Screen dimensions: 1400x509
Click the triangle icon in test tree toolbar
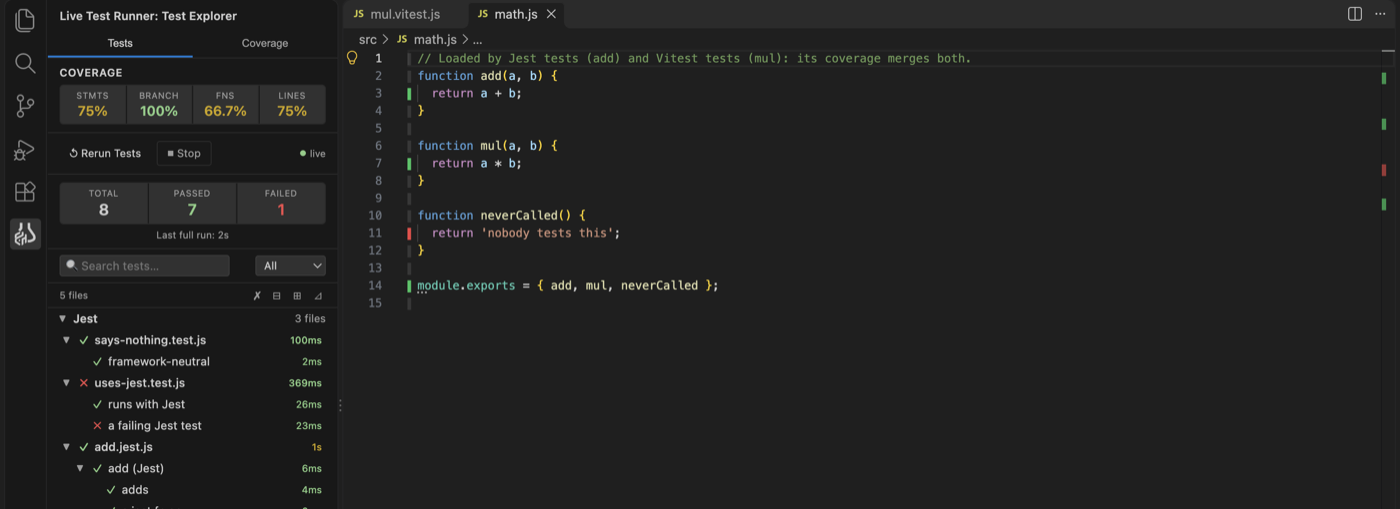coord(318,296)
